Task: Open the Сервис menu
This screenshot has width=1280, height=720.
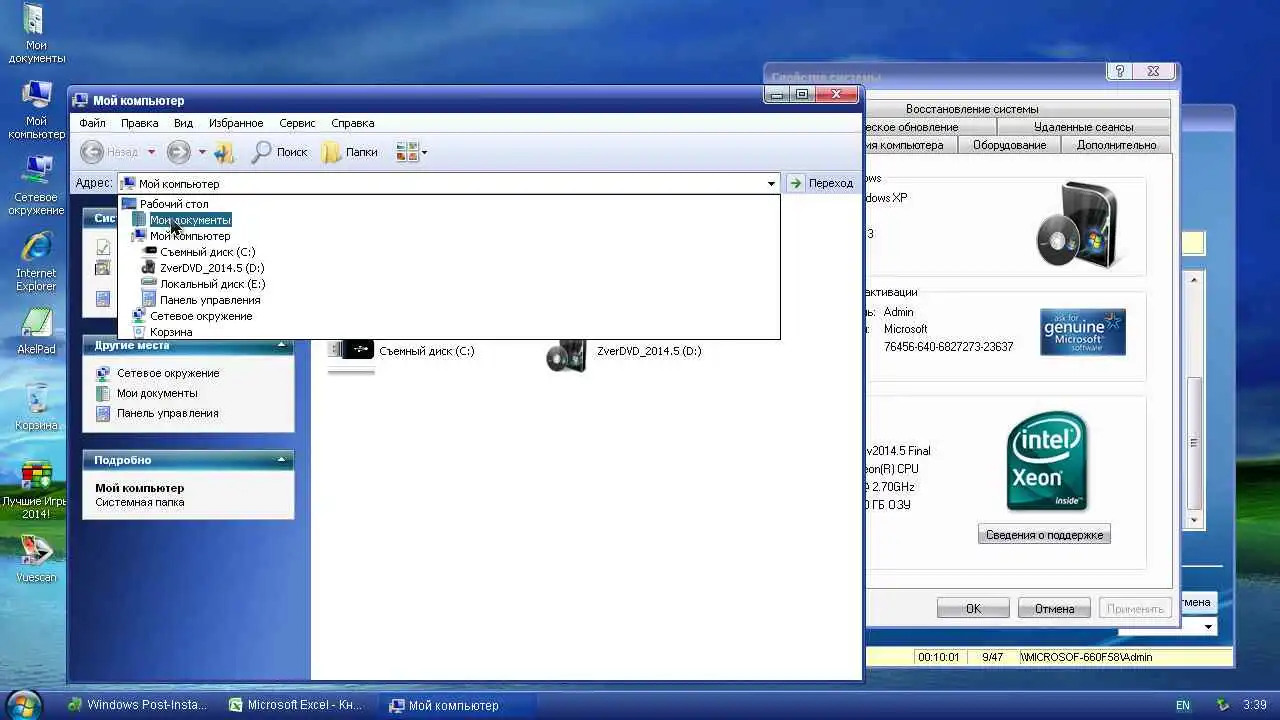Action: 297,123
